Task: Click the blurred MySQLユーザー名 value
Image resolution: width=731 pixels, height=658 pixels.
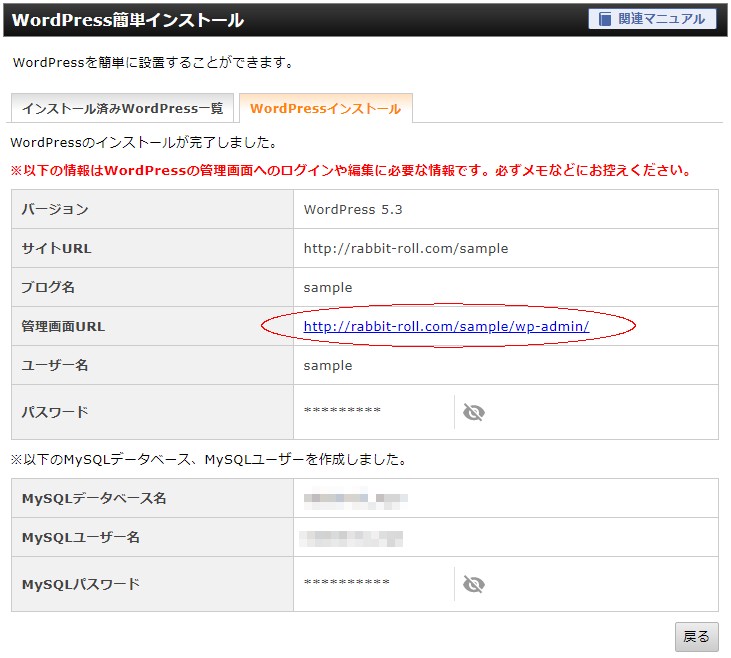Action: coord(351,538)
